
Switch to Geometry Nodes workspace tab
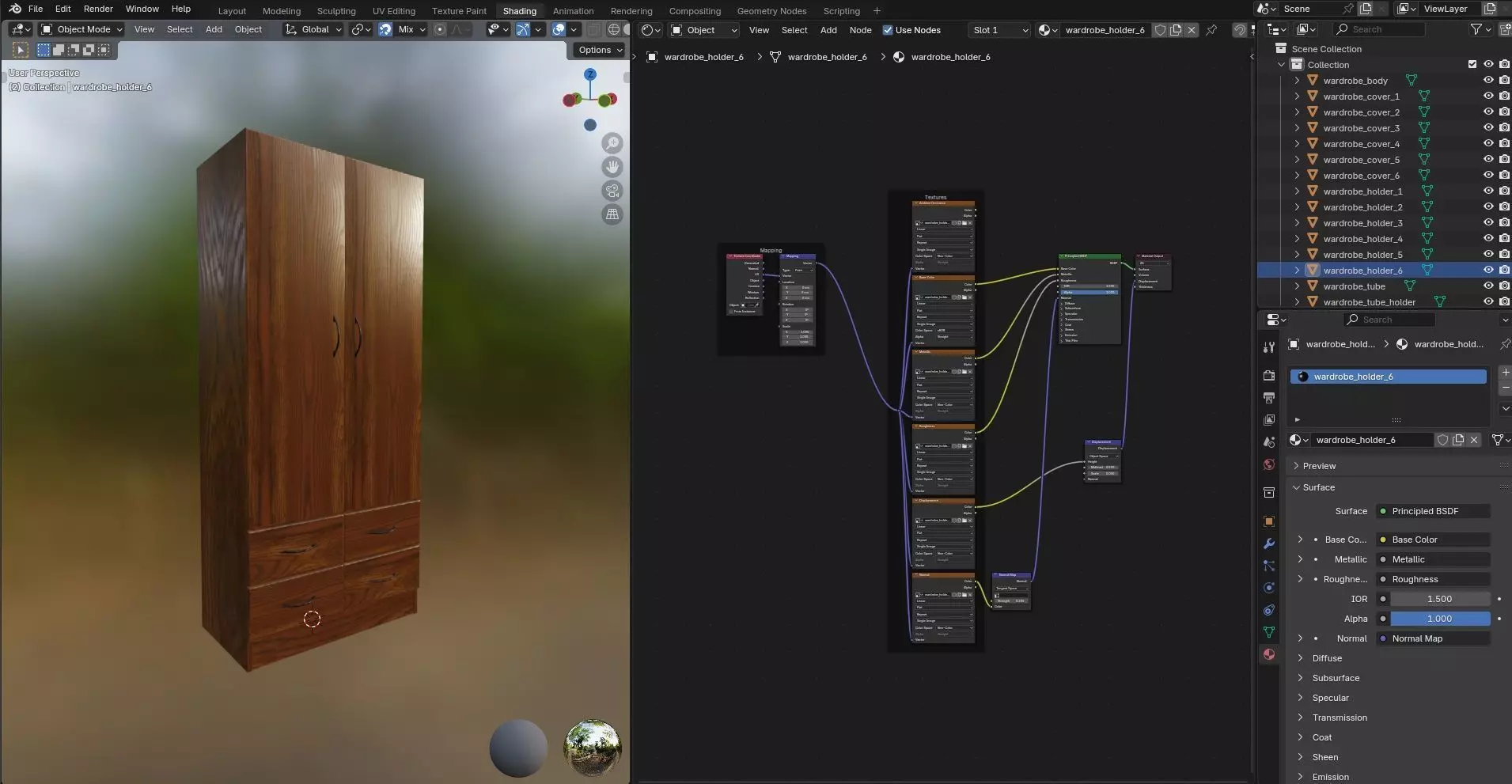point(771,11)
